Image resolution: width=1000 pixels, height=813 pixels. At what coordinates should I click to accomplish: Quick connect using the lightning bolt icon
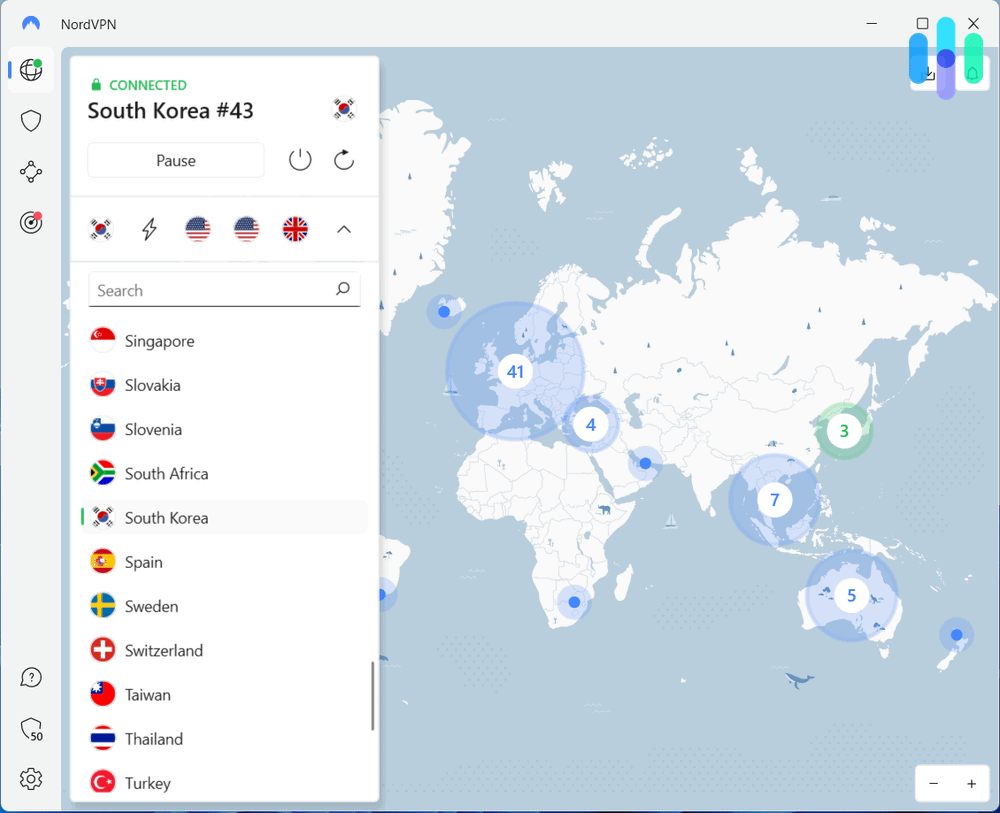point(149,229)
